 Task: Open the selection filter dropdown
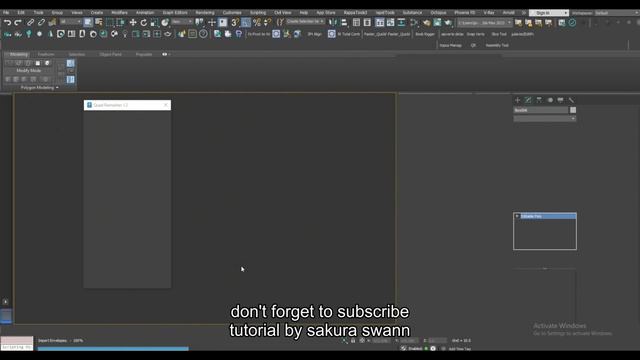[71, 22]
